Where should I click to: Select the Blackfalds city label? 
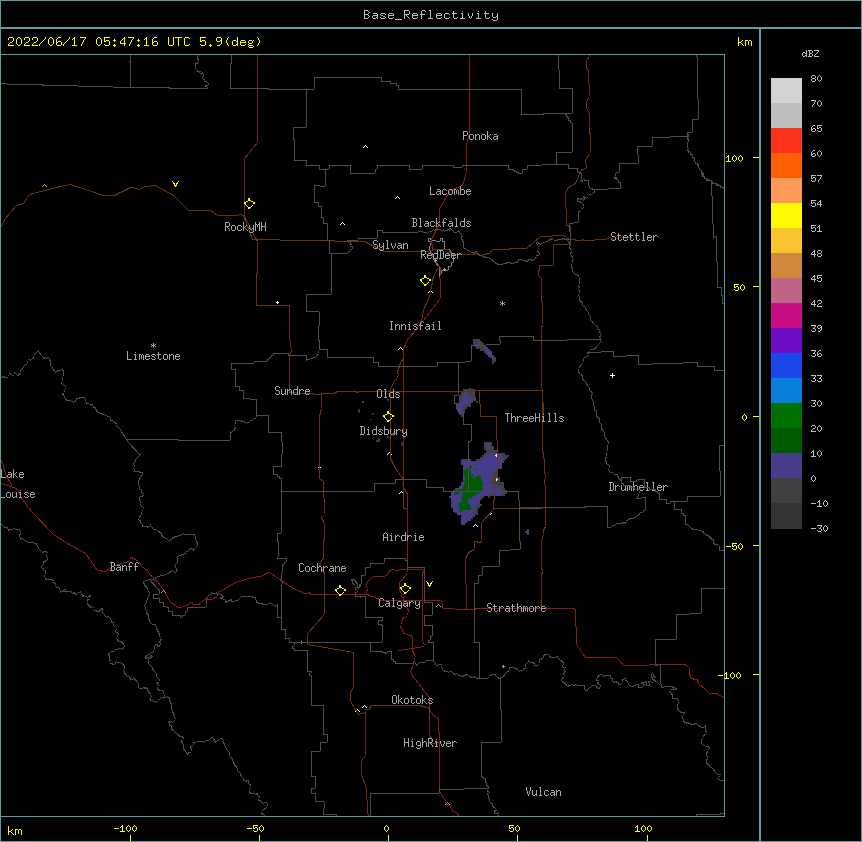click(x=441, y=223)
